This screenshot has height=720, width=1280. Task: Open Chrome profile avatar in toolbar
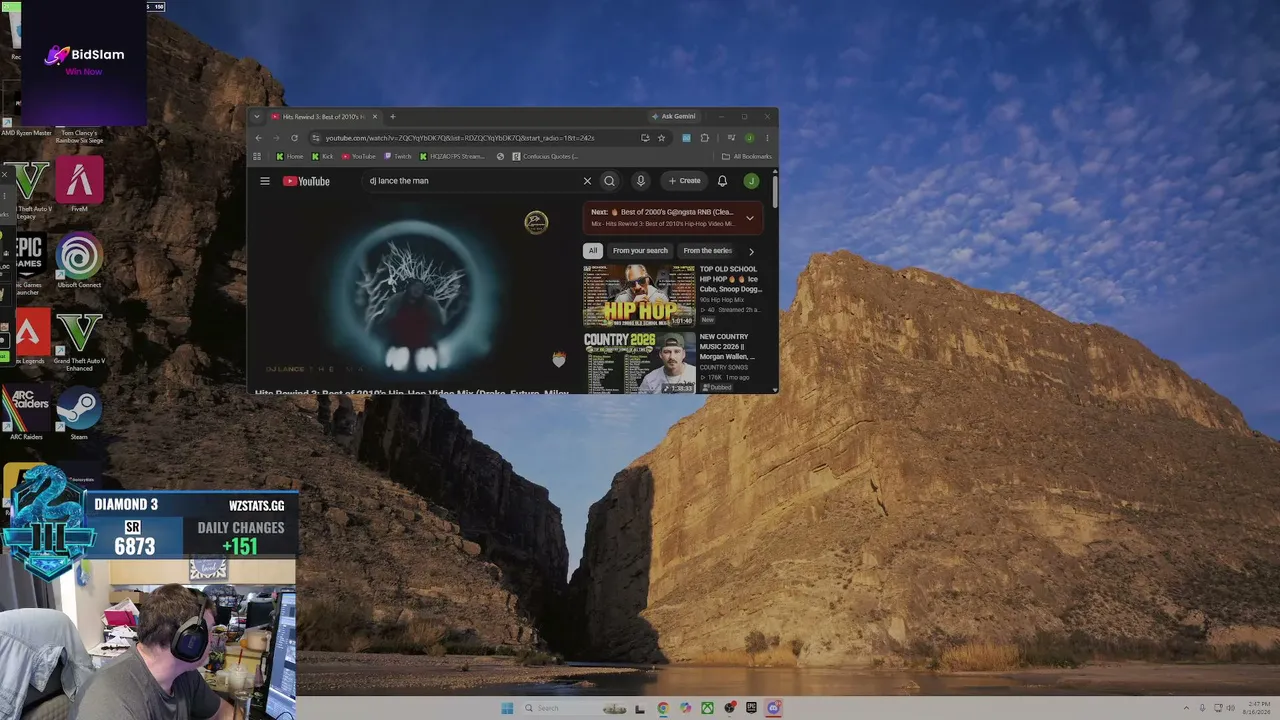750,138
